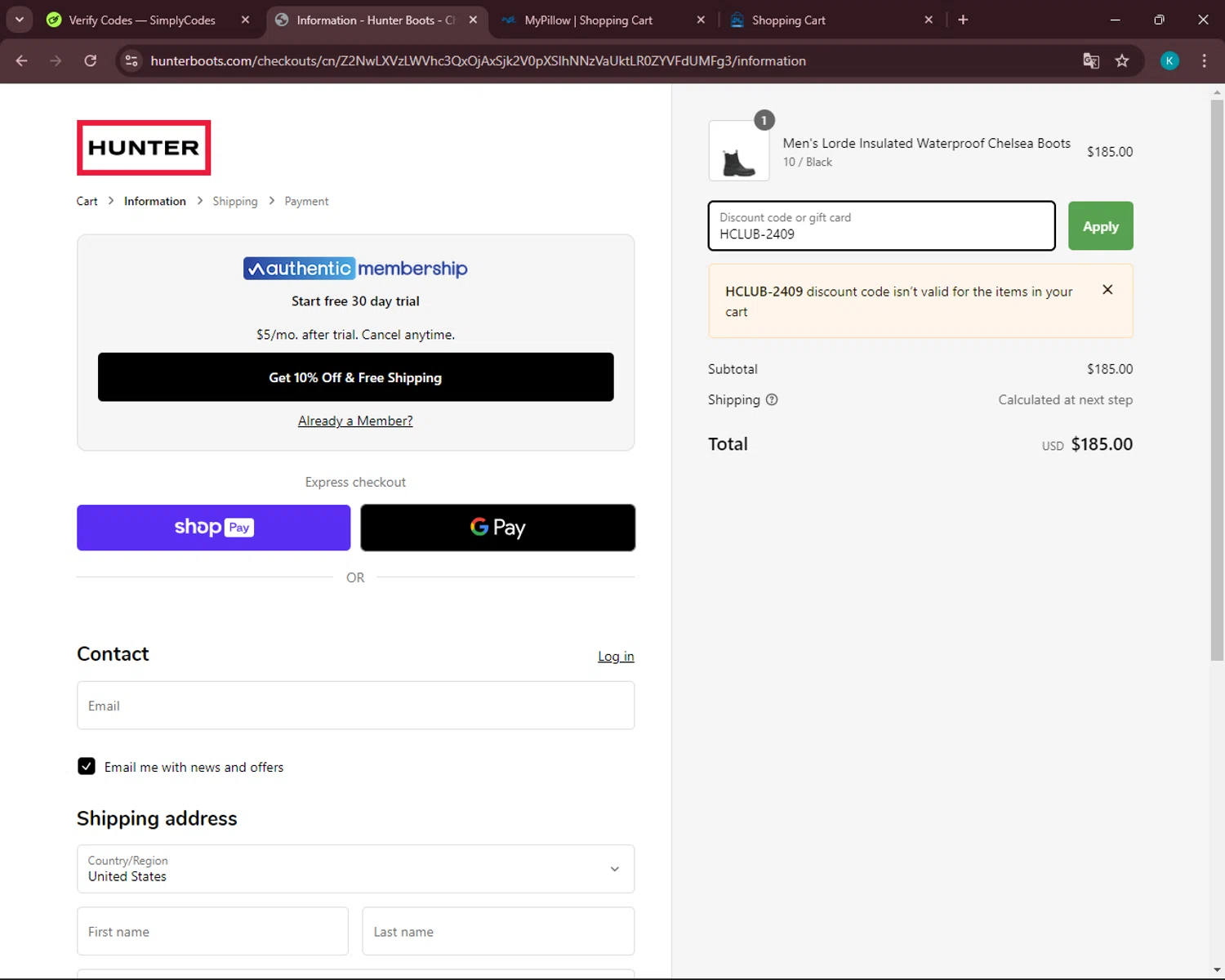This screenshot has width=1225, height=980.
Task: Open the Chrome three-dot menu
Action: pyautogui.click(x=1204, y=60)
